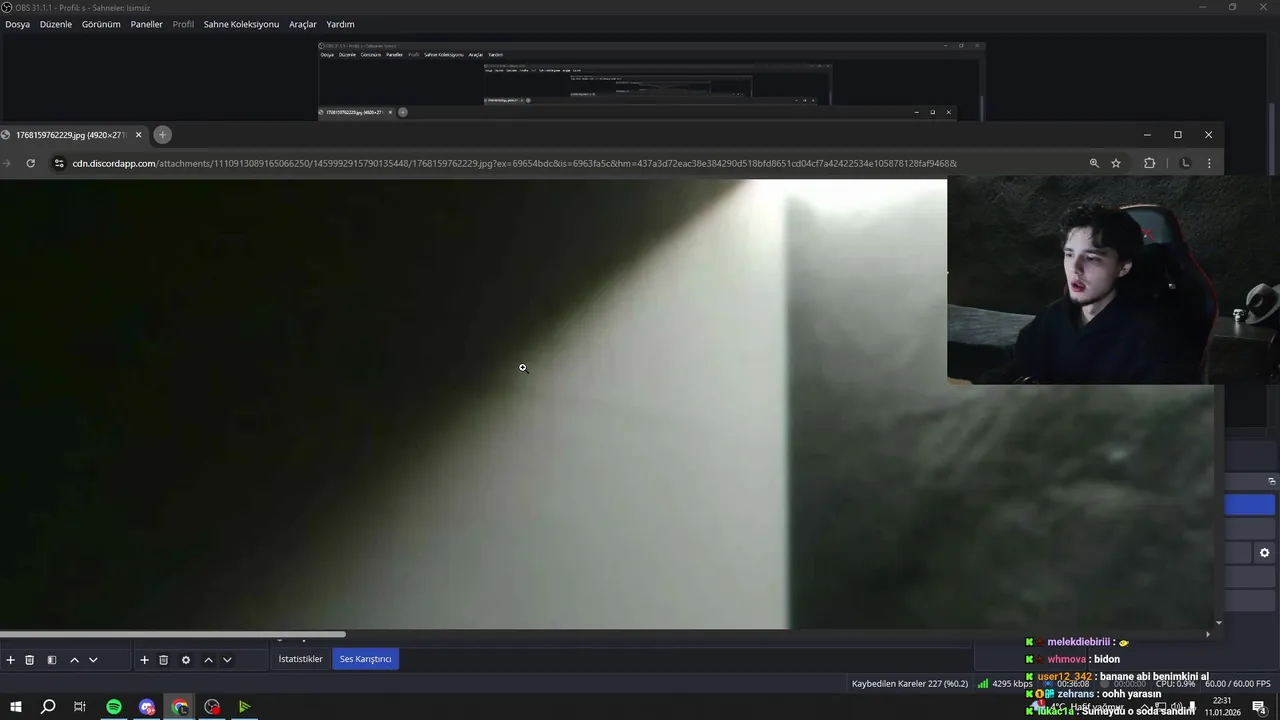The height and width of the screenshot is (720, 1280).
Task: Open OBS Studio from the taskbar
Action: tap(212, 707)
